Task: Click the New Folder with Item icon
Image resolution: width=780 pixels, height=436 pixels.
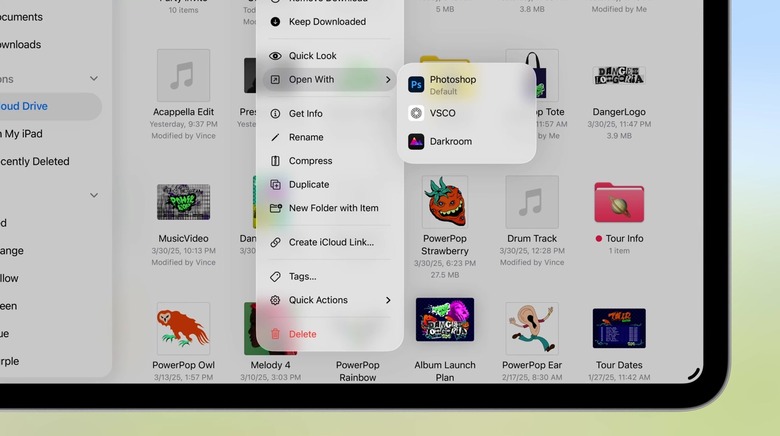Action: point(276,208)
